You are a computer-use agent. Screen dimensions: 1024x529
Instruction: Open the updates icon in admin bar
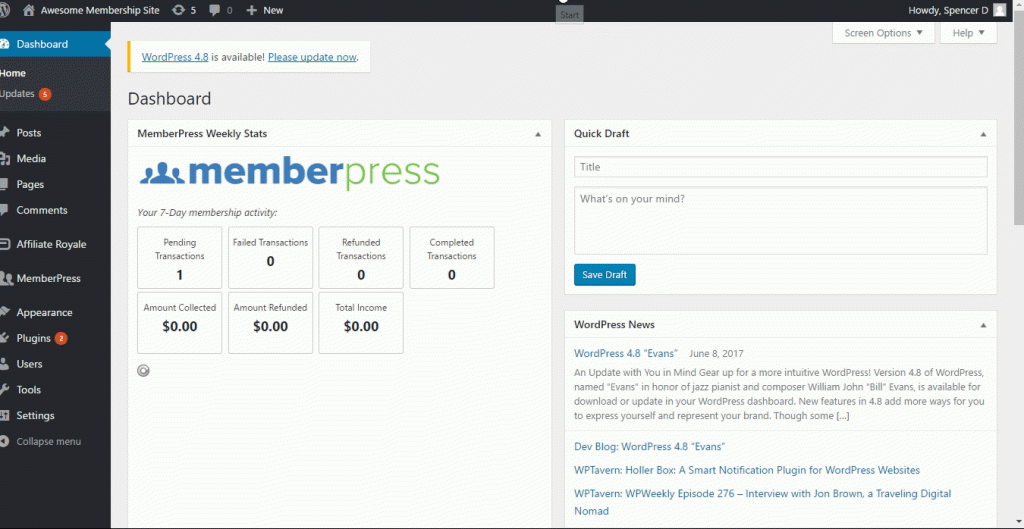tap(178, 10)
